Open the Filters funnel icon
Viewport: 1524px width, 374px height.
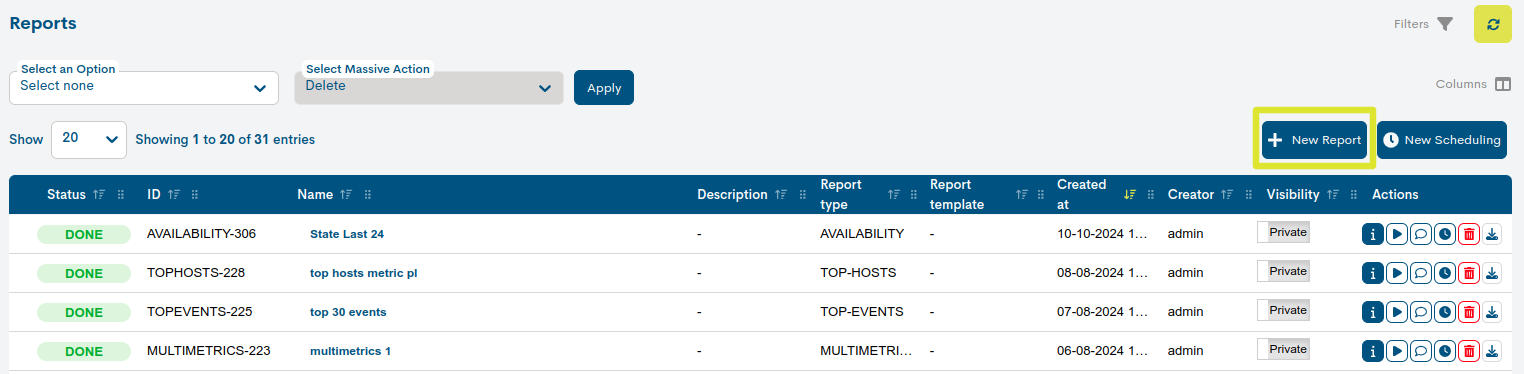[1445, 24]
